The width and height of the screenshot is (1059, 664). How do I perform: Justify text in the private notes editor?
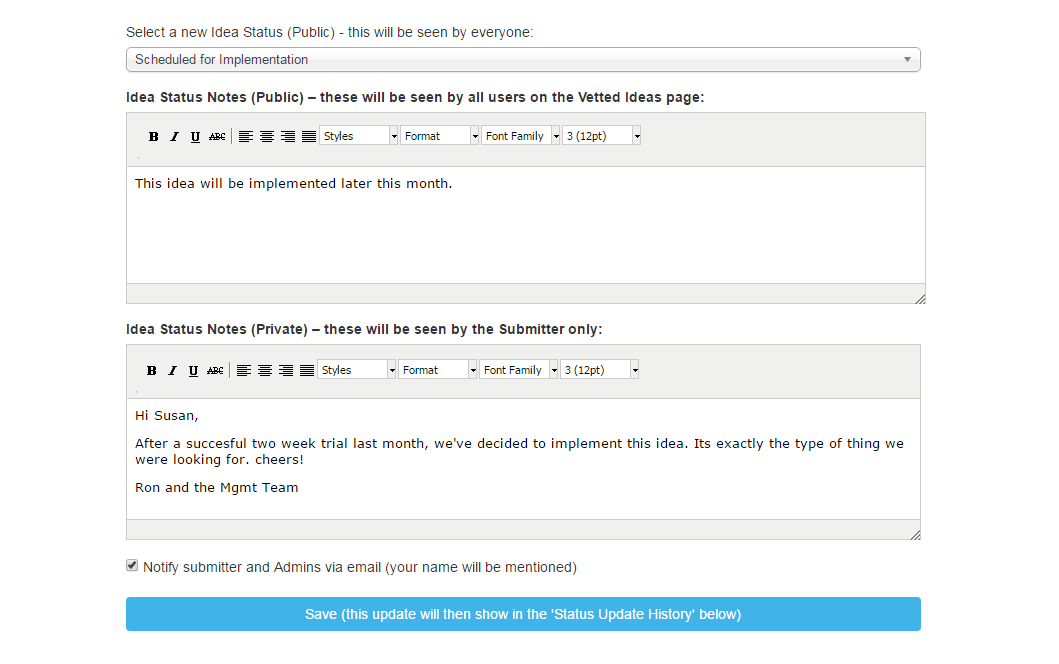click(x=306, y=370)
